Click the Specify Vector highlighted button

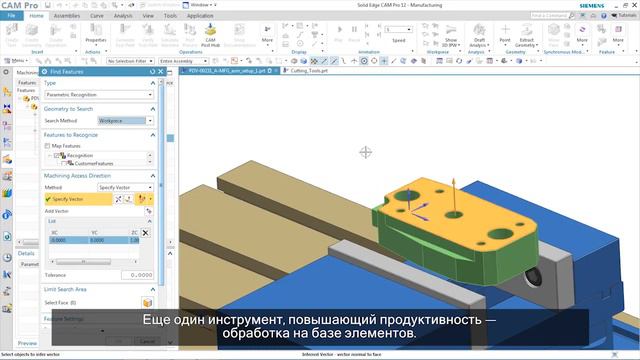tap(78, 199)
